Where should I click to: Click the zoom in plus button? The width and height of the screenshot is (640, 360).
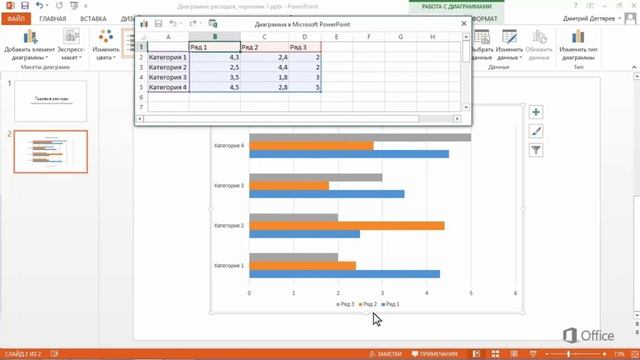point(604,354)
